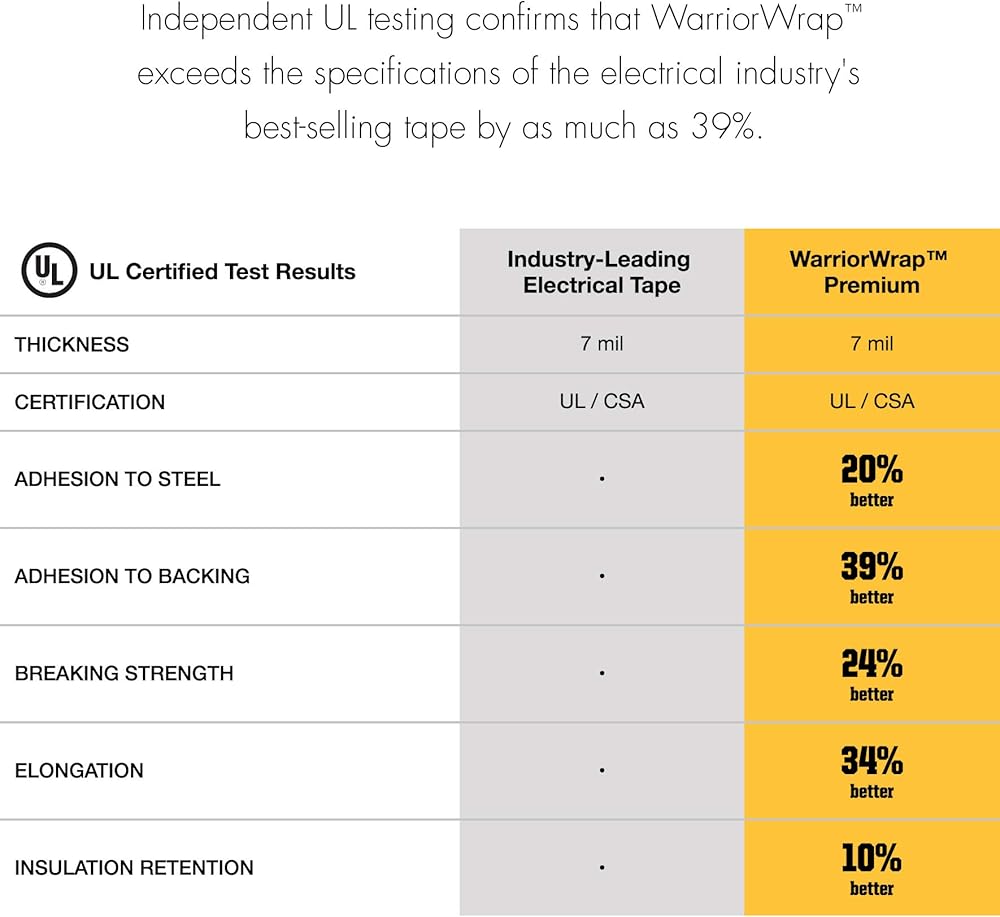Click the BREAKING STRENGTH row label

pyautogui.click(x=124, y=673)
